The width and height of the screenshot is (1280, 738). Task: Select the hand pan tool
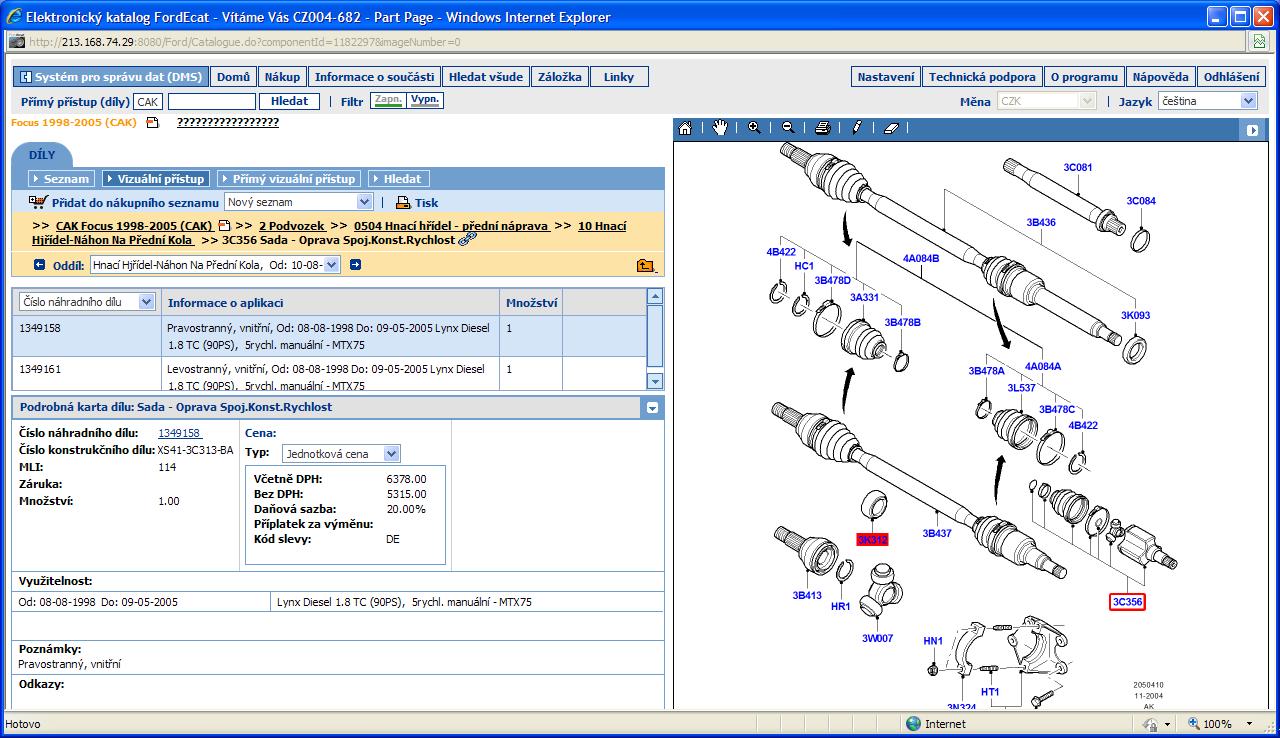tap(720, 128)
